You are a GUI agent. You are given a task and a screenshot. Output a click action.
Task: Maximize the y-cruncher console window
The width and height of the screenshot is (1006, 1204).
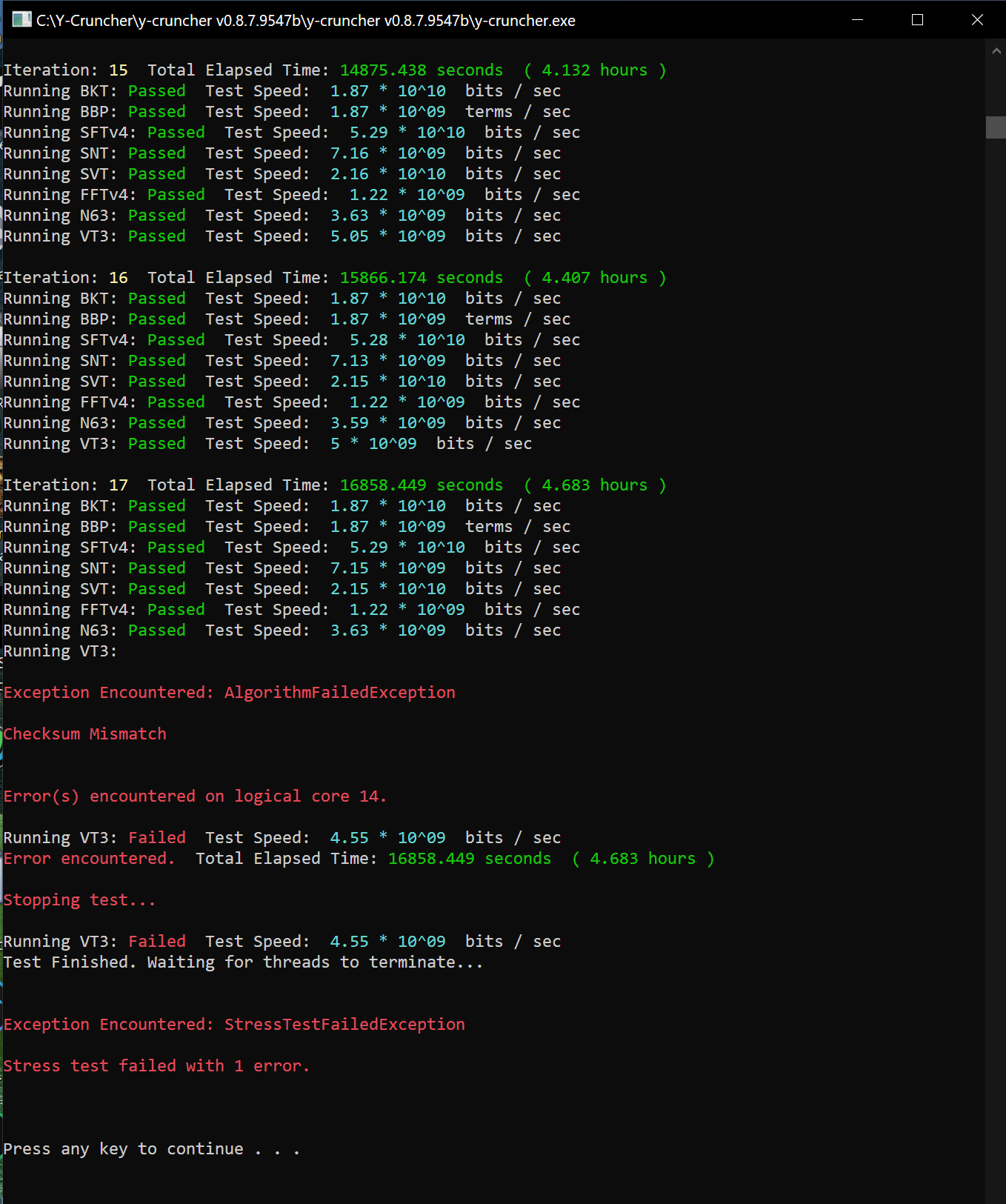(917, 20)
